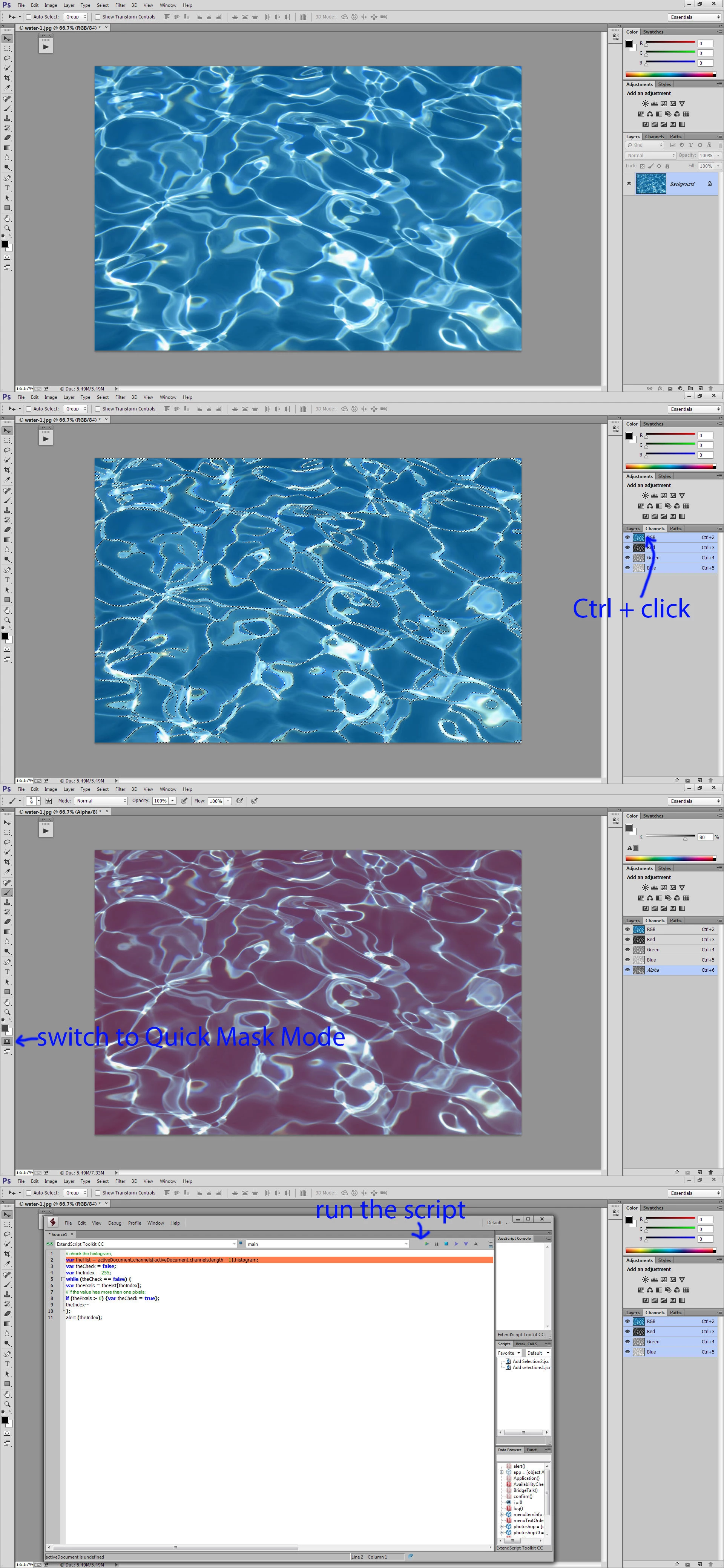Run the script with ExtendScript play button
The height and width of the screenshot is (1568, 724).
click(426, 1243)
